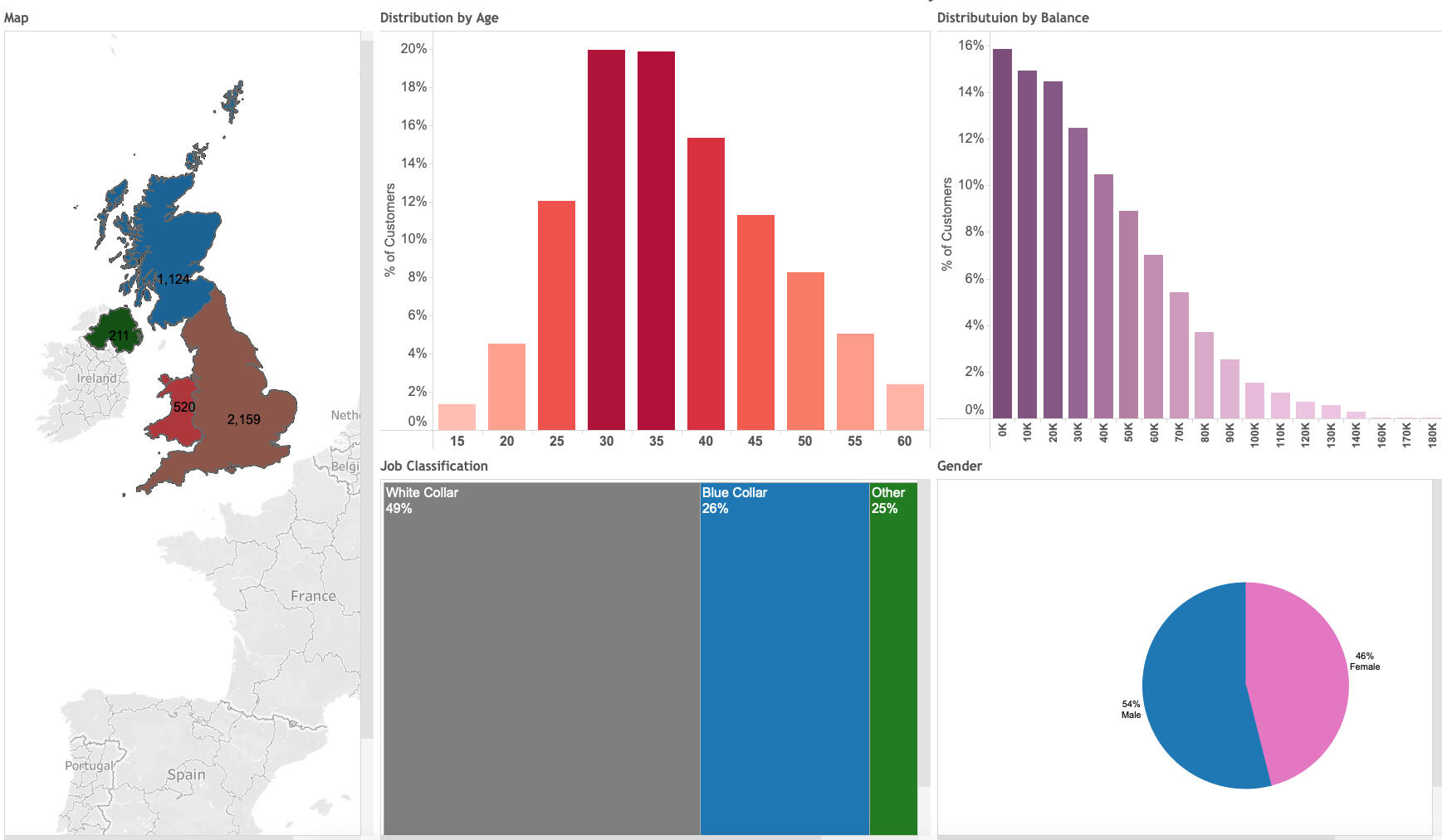1442x840 pixels.
Task: Select the age 15 bar
Action: click(x=457, y=417)
